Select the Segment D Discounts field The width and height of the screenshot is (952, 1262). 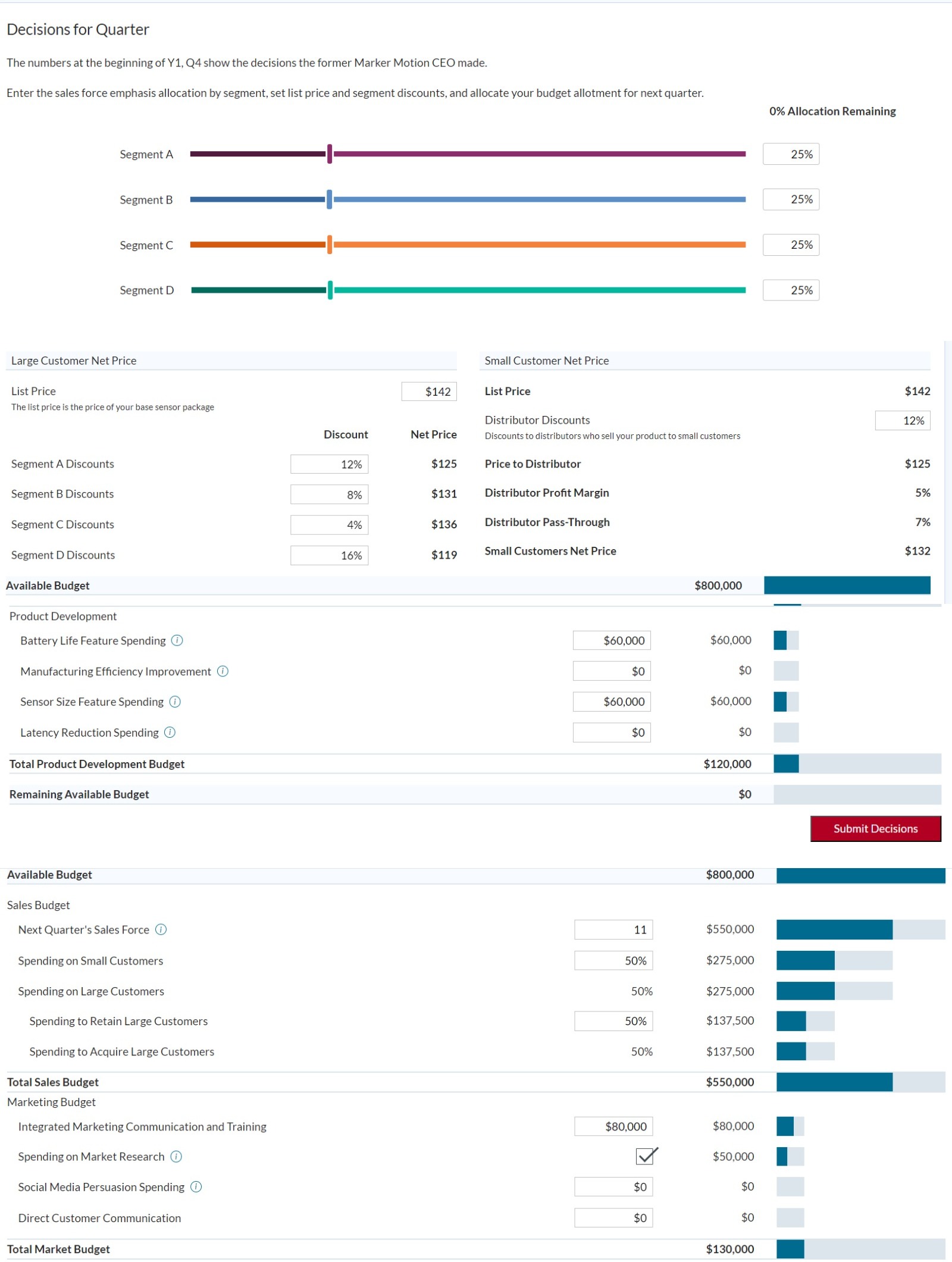point(328,555)
